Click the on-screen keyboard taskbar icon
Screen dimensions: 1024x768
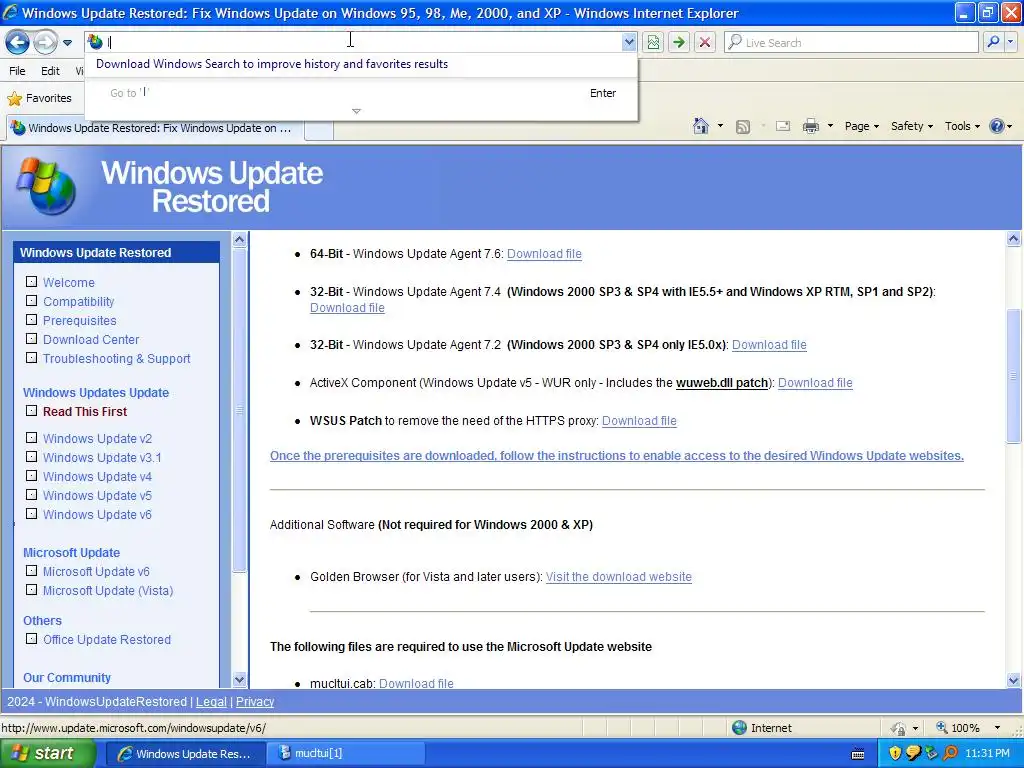click(858, 754)
